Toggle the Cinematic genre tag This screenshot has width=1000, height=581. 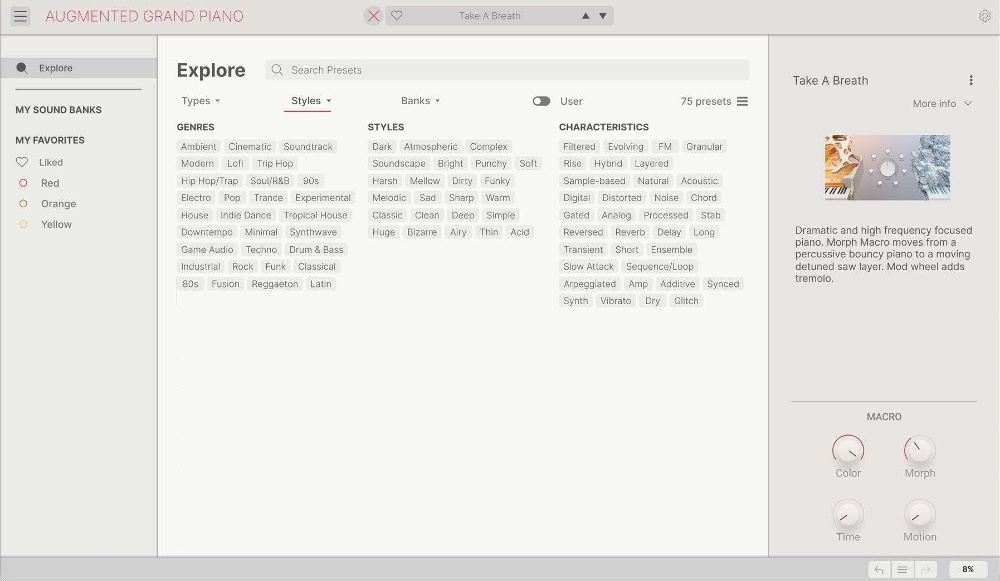(x=250, y=147)
